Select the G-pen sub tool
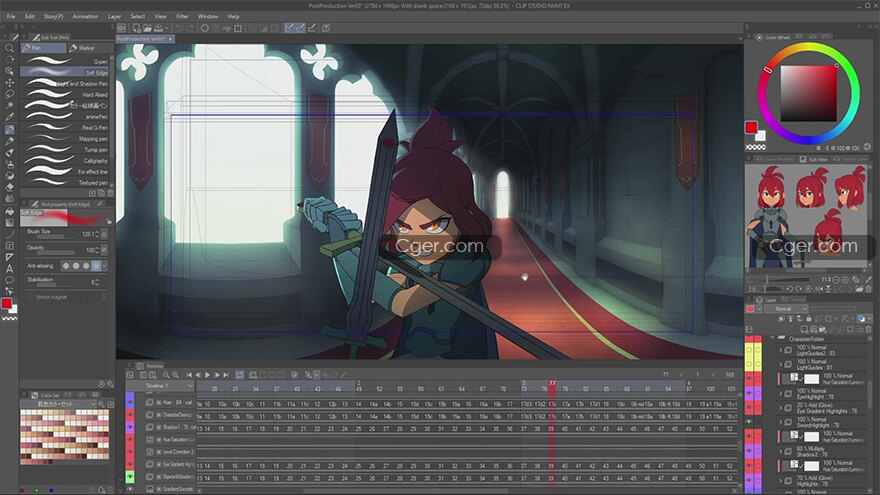The width and height of the screenshot is (880, 495). coord(65,61)
